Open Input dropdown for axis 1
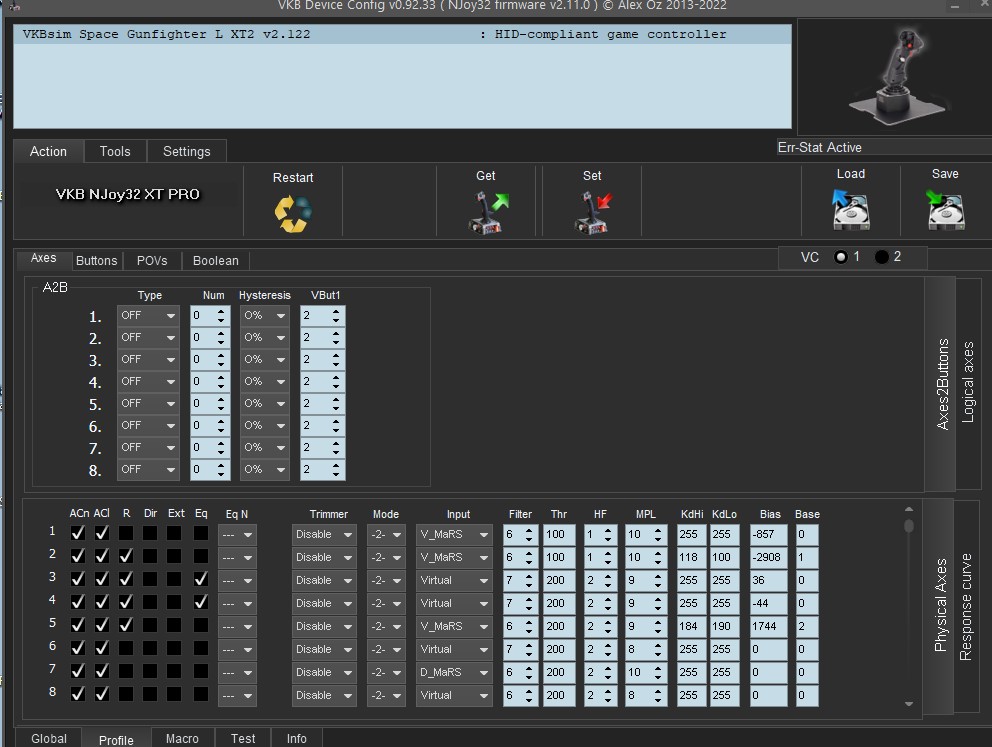This screenshot has width=992, height=747. 454,534
